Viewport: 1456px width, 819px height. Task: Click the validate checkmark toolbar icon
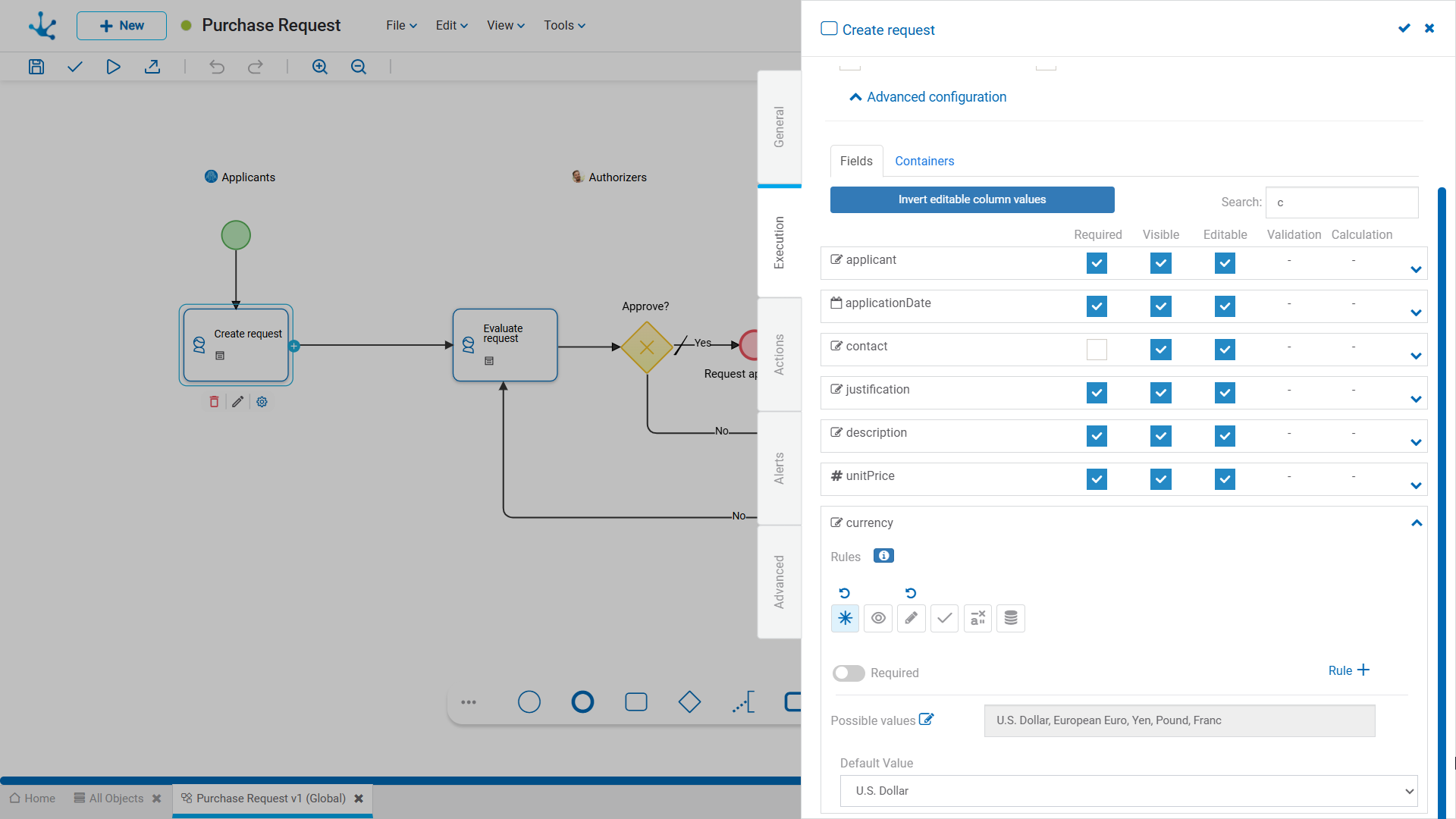pyautogui.click(x=74, y=67)
